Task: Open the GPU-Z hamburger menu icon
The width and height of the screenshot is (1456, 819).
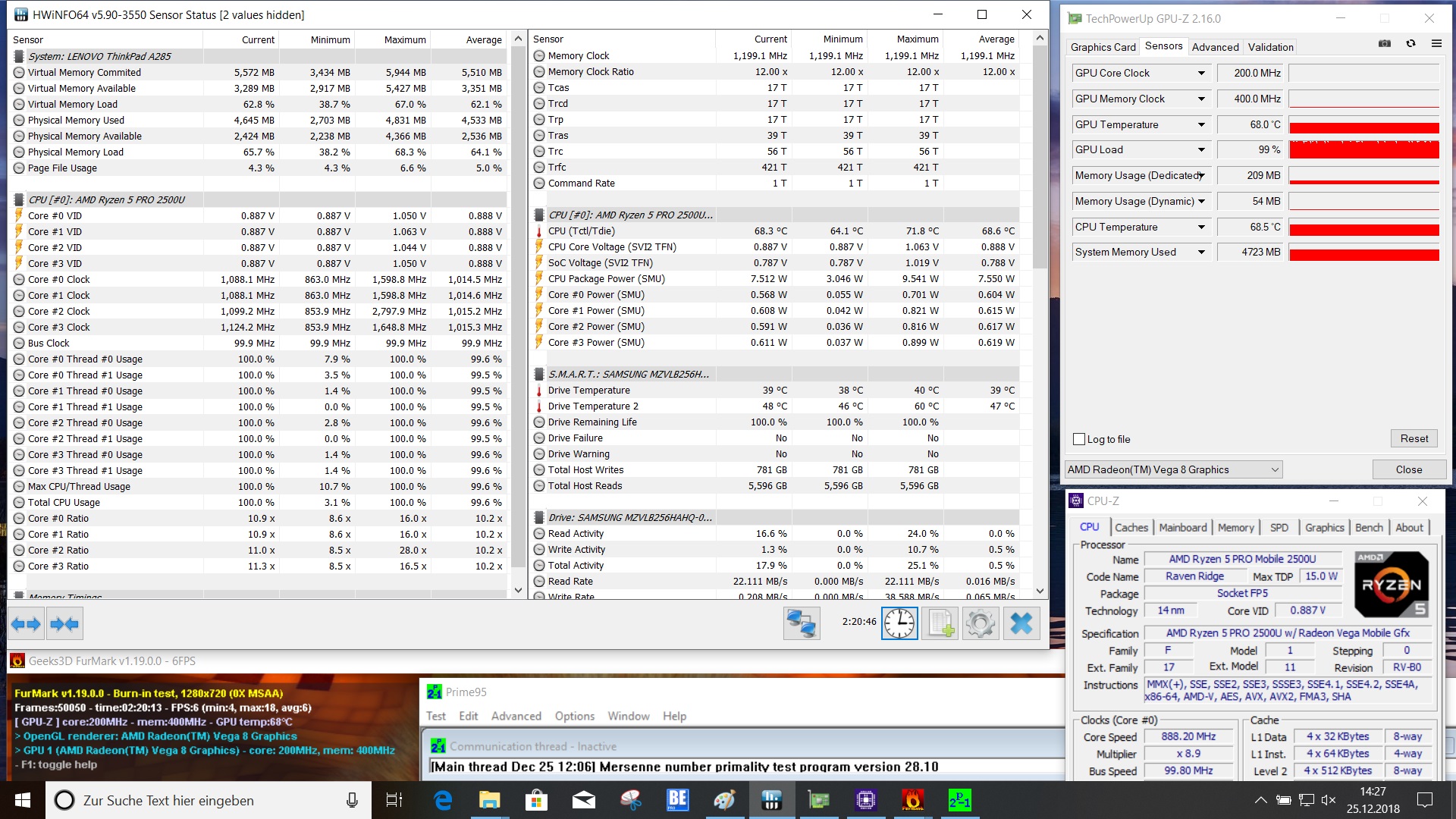Action: click(x=1436, y=44)
